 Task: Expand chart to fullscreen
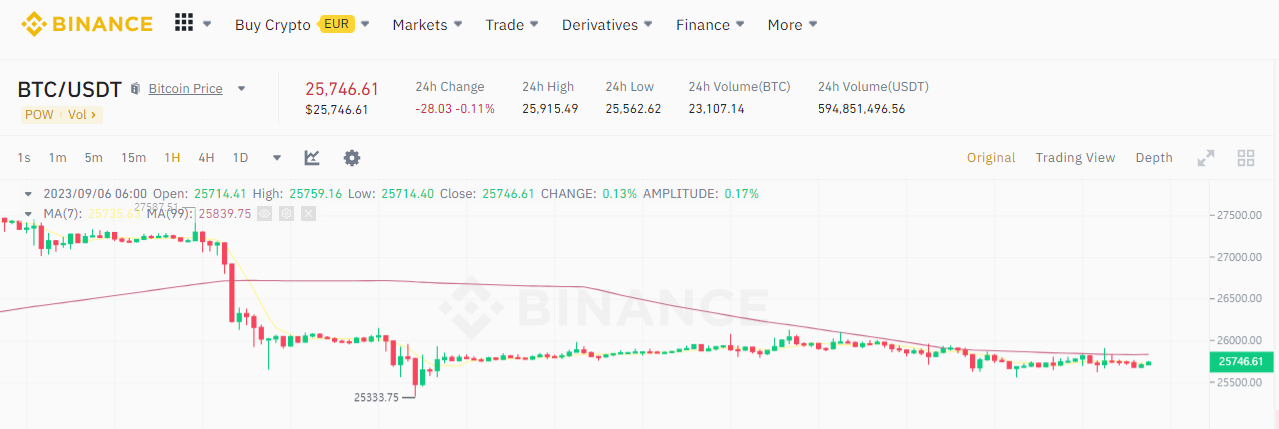click(x=1207, y=158)
